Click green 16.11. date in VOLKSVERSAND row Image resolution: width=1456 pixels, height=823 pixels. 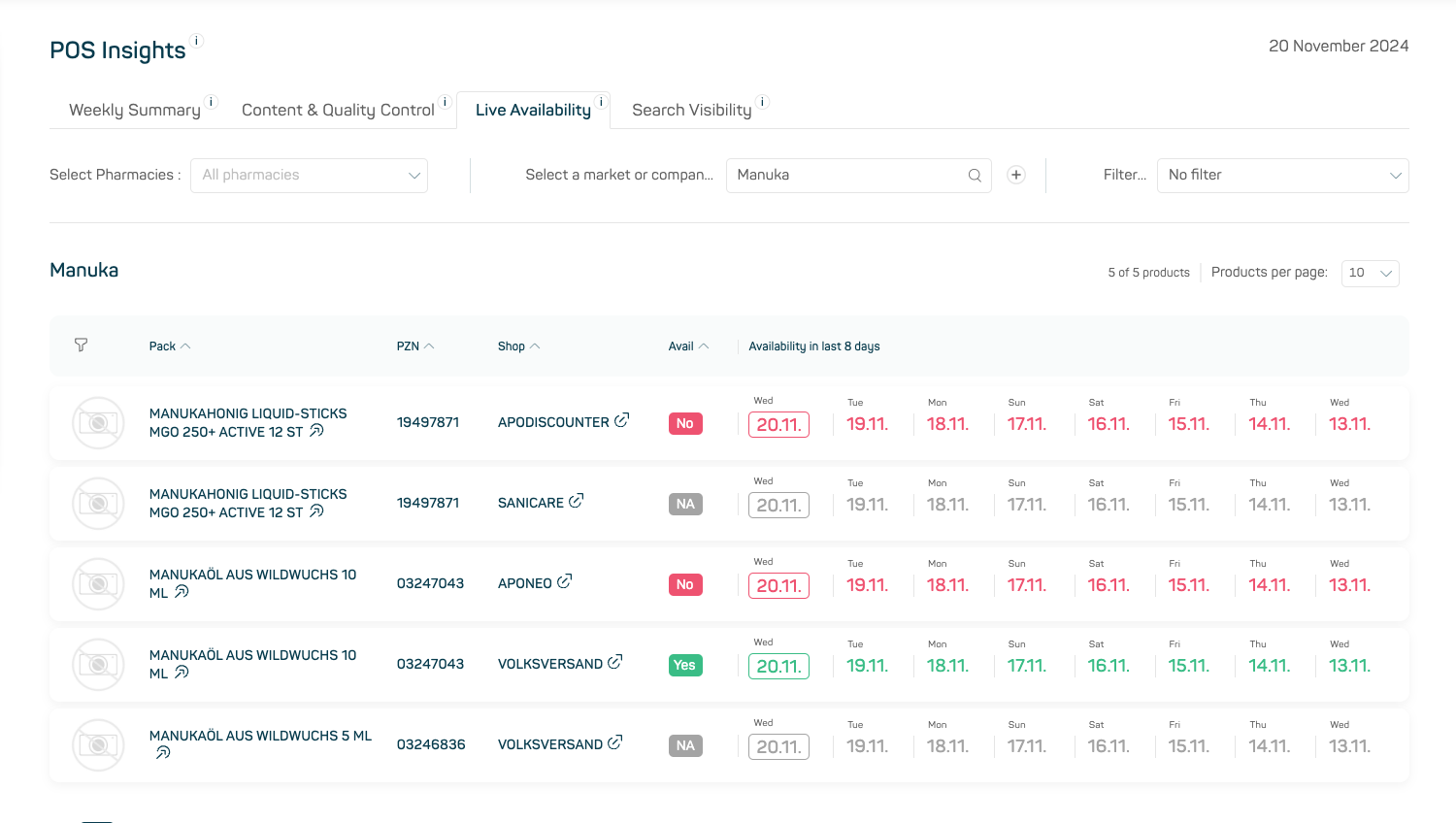pyautogui.click(x=1109, y=666)
